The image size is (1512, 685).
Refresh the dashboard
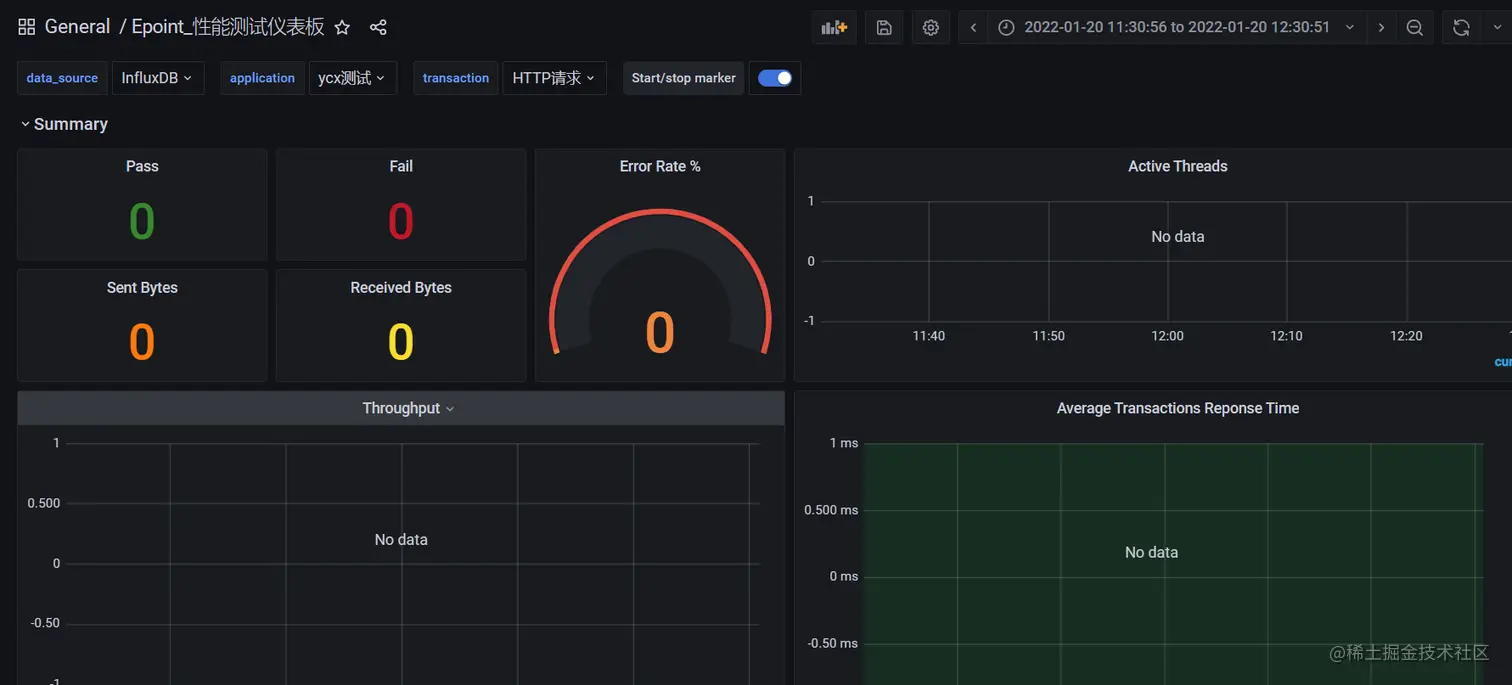1461,27
